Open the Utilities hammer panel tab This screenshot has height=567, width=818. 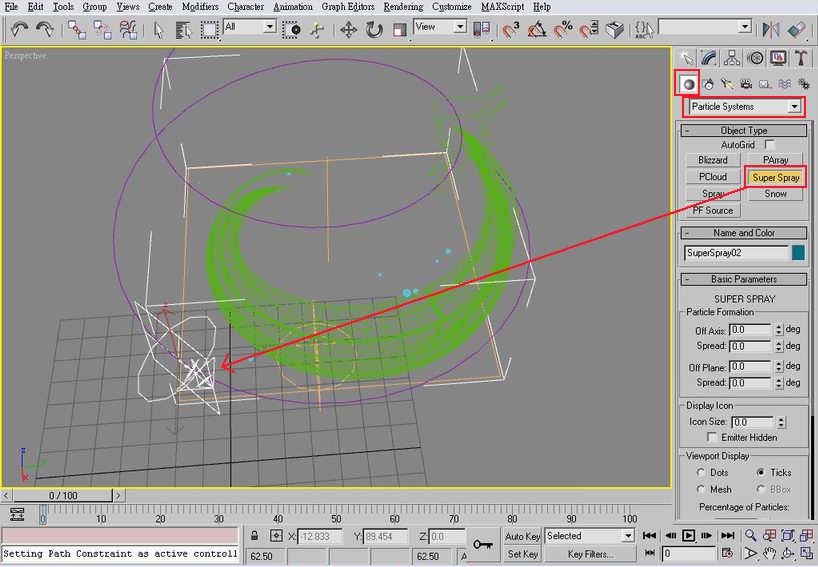[801, 58]
